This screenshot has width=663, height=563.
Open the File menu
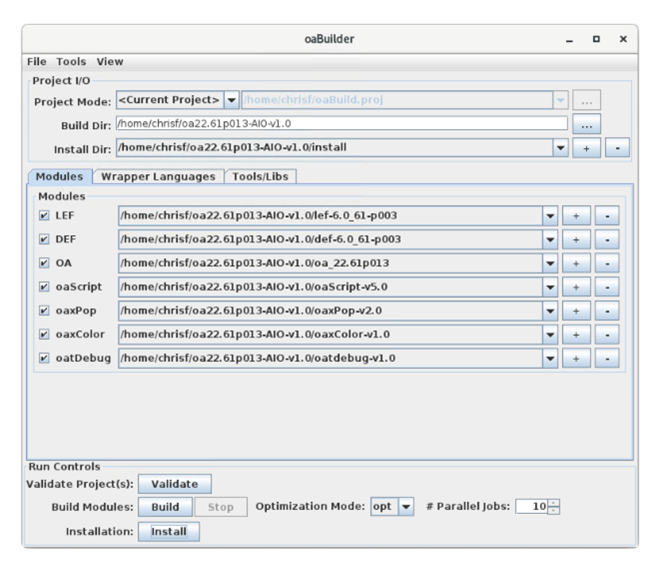click(37, 62)
